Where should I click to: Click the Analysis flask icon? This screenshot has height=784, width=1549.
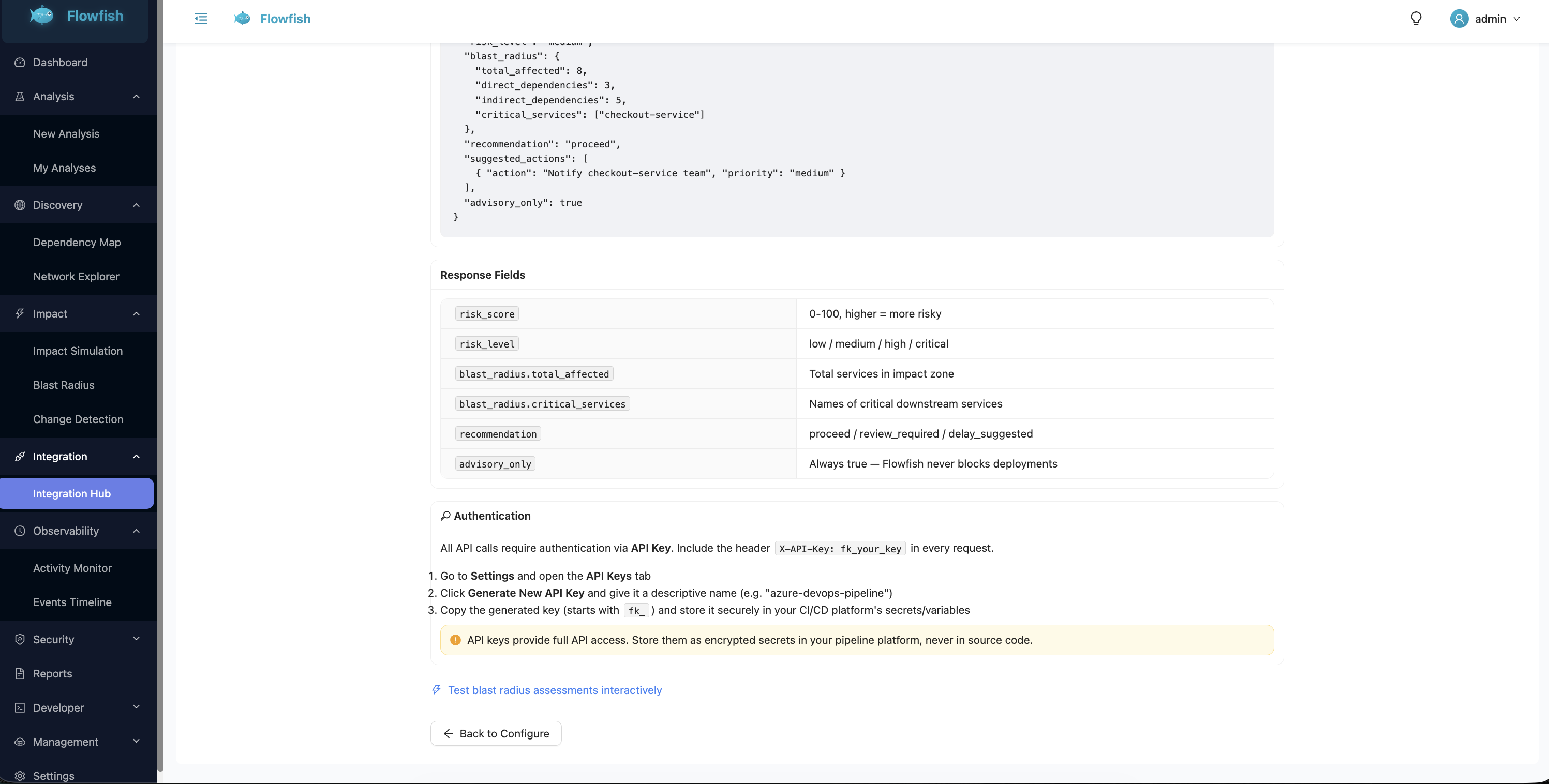(x=20, y=96)
